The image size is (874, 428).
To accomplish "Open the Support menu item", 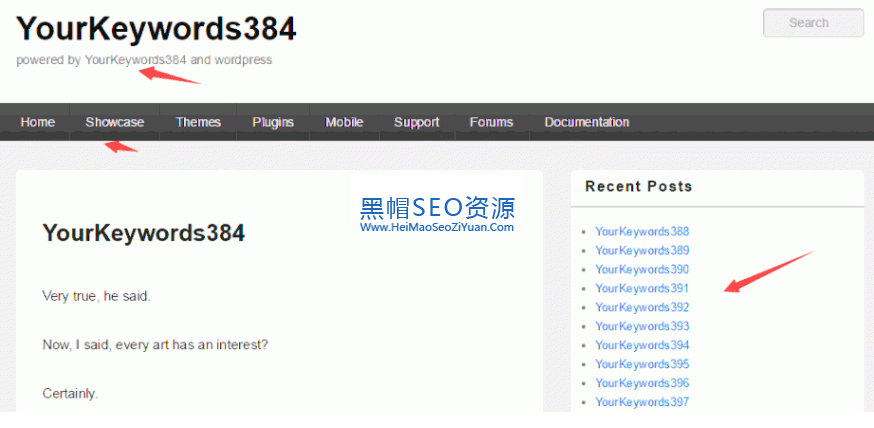I will click(416, 122).
